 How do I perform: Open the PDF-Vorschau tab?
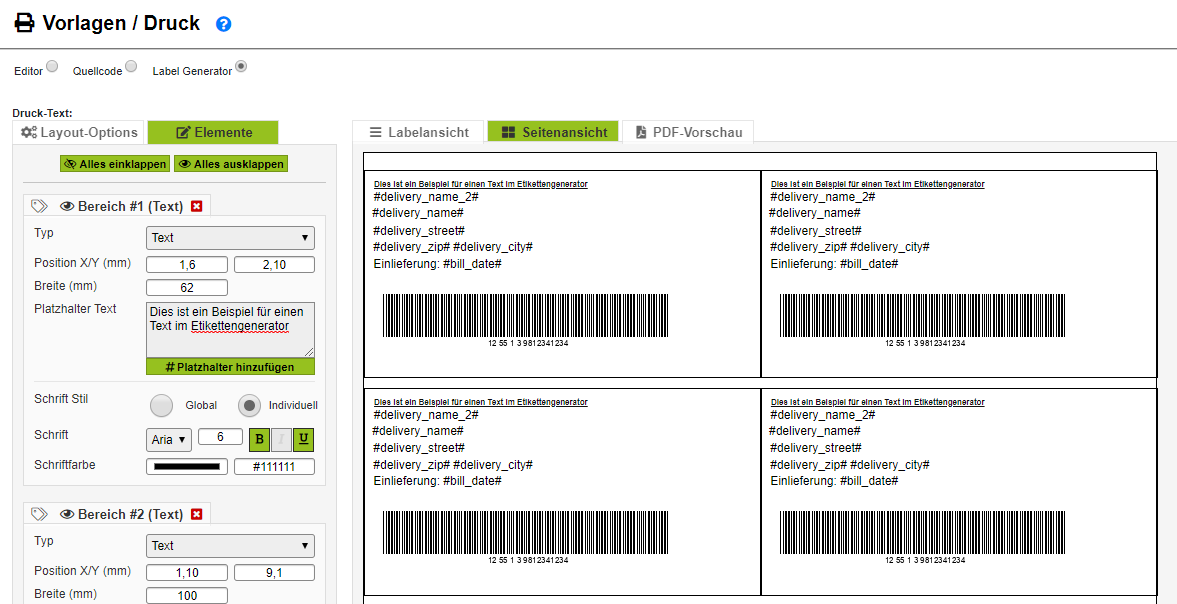[688, 133]
